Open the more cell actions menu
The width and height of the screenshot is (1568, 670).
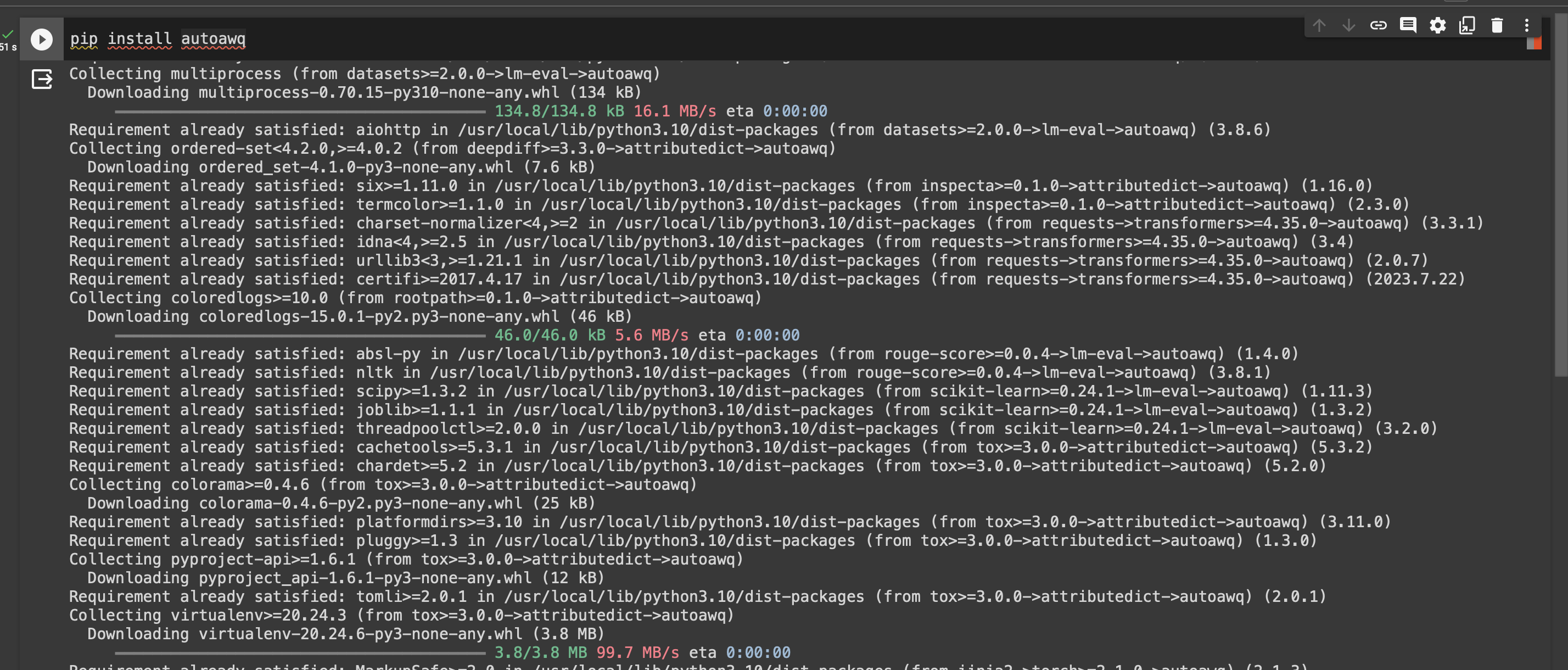tap(1526, 25)
